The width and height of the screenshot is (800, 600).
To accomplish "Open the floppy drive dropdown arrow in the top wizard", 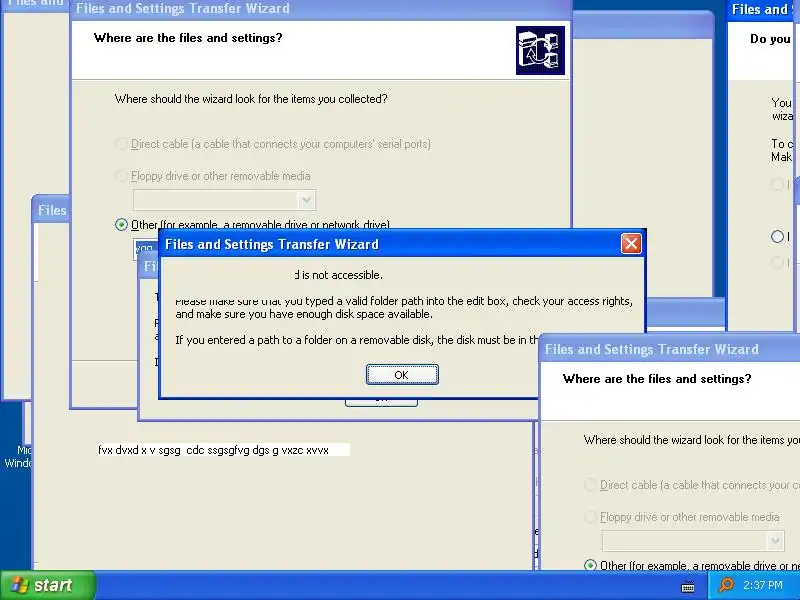I will pos(306,200).
